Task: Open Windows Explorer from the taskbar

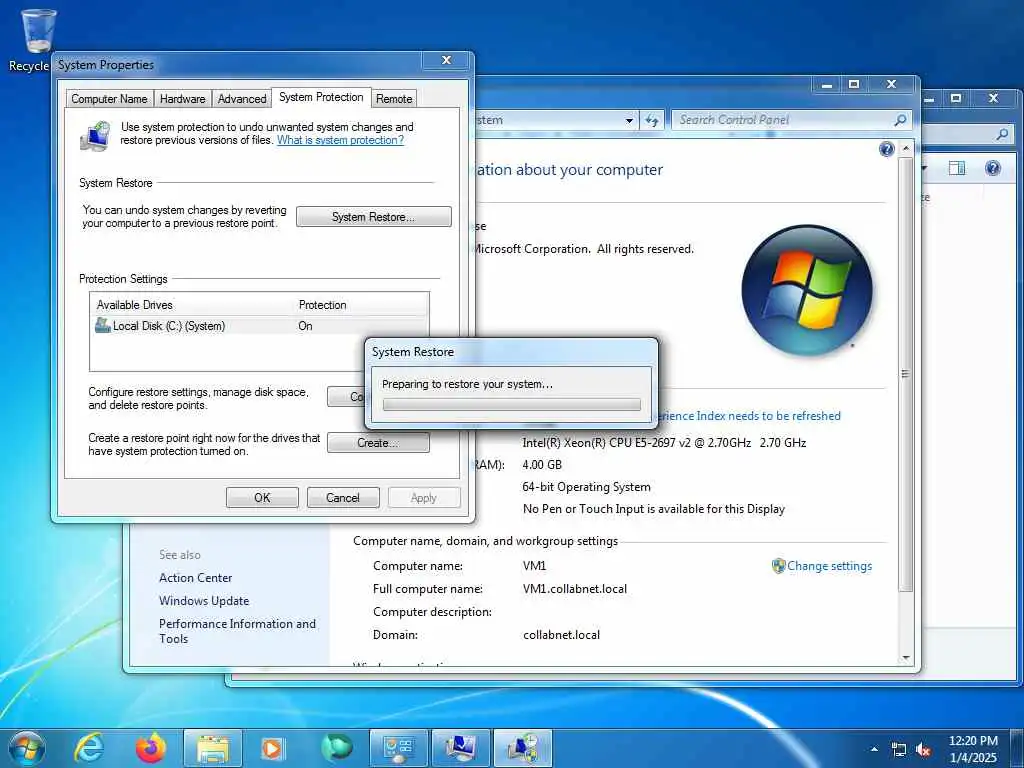Action: click(212, 748)
